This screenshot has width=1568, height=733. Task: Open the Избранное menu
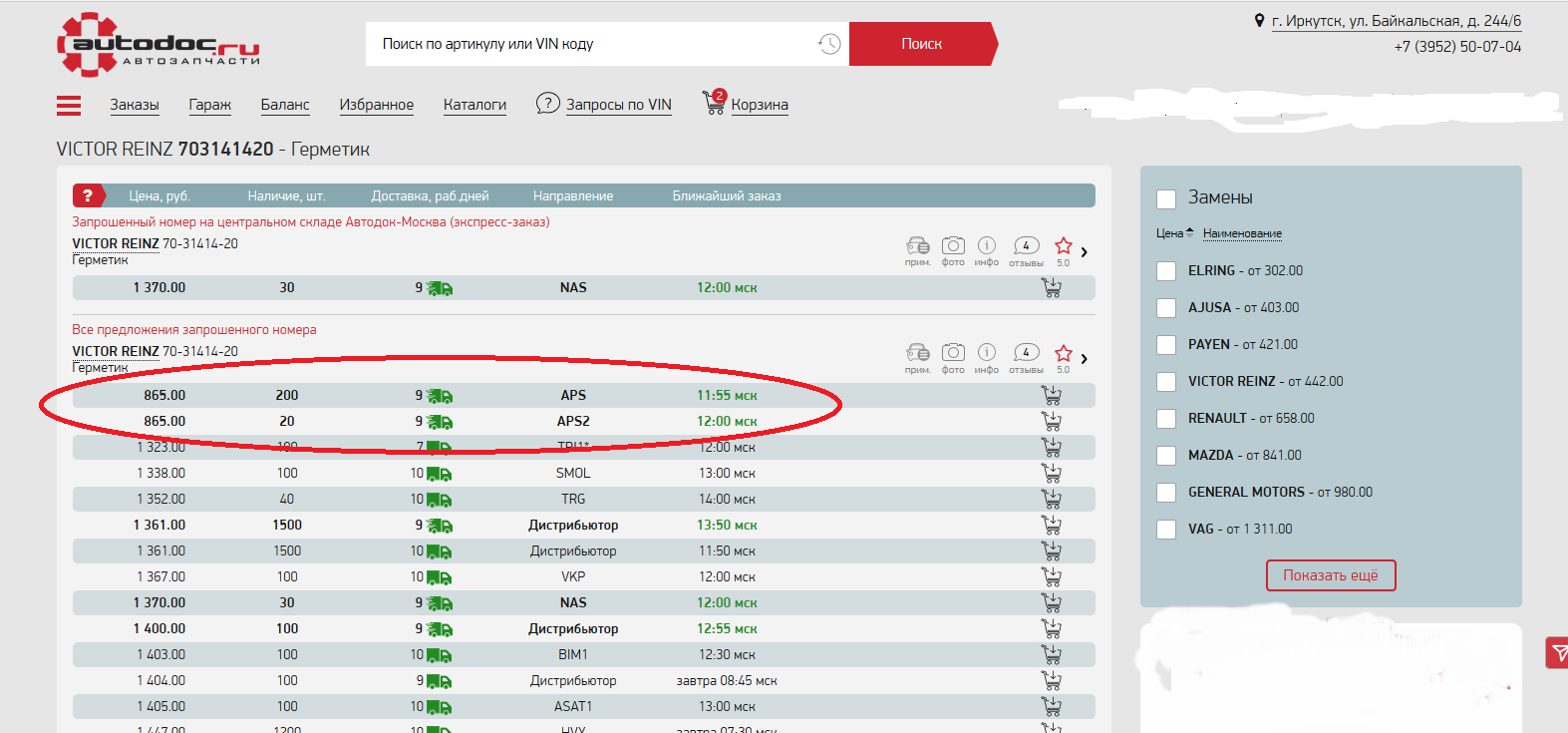point(377,105)
